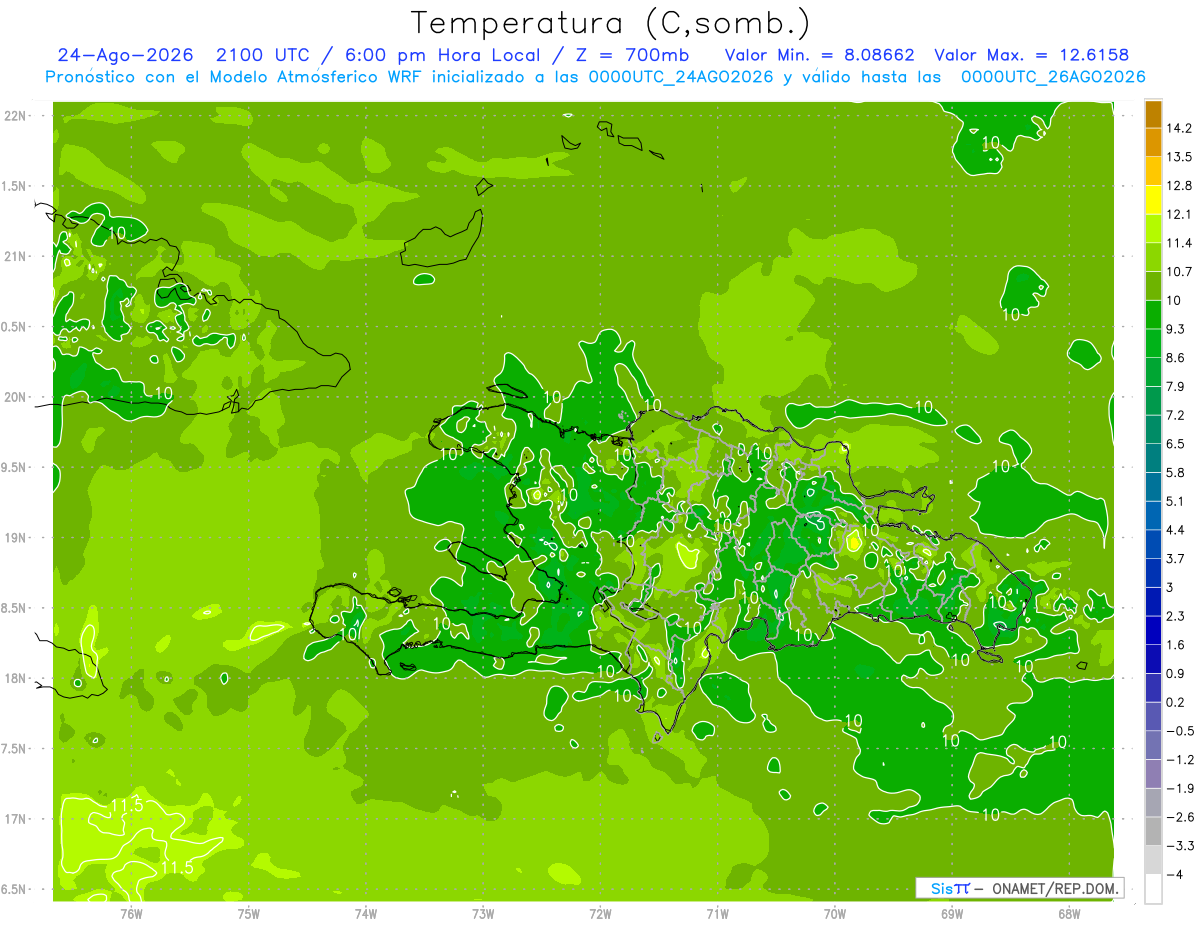The height and width of the screenshot is (927, 1200).
Task: Pick the brown-orange swatch above 14.2
Action: [x=1153, y=114]
